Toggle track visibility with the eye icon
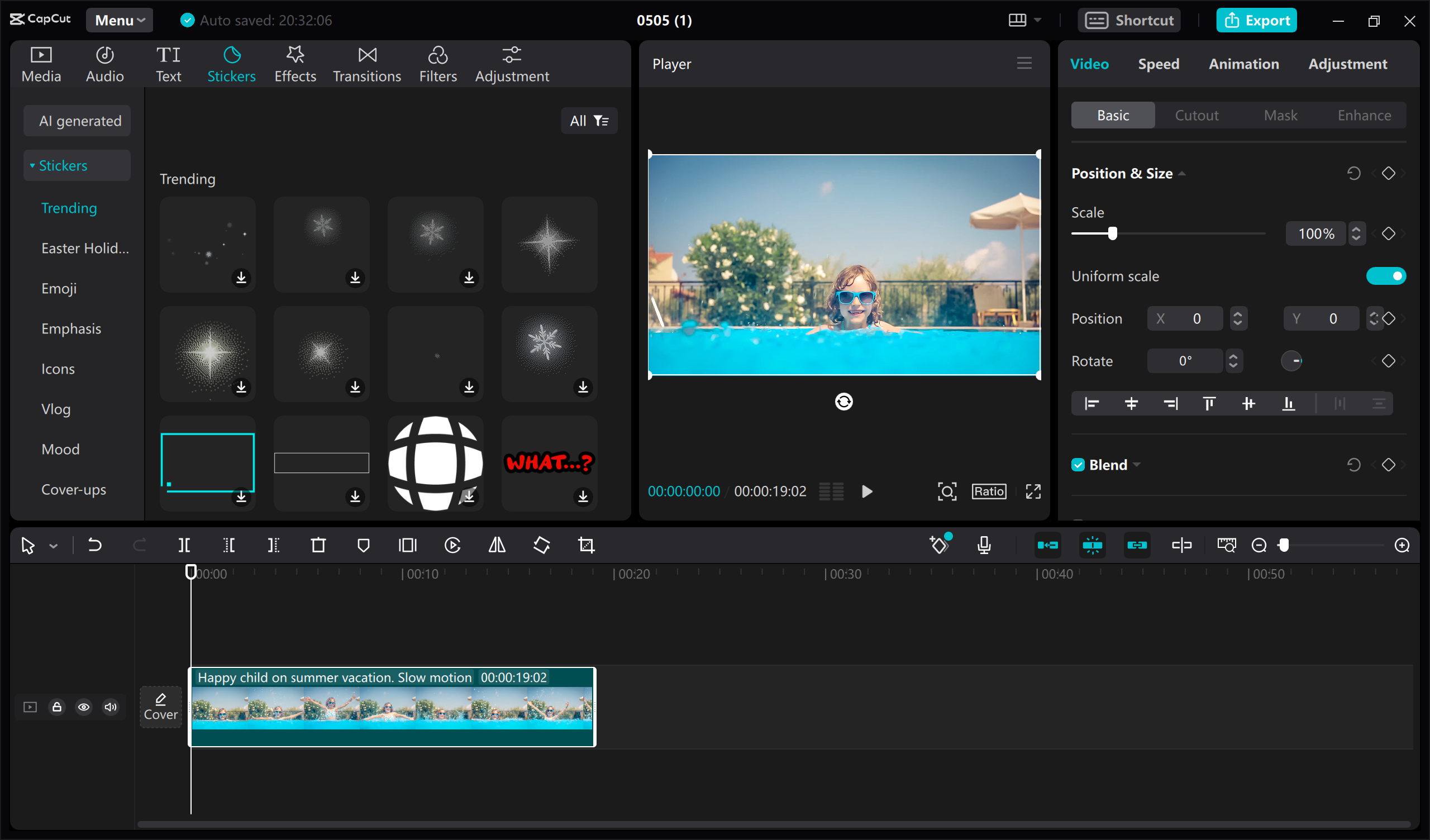Screen dimensions: 1430x840 click(x=83, y=707)
